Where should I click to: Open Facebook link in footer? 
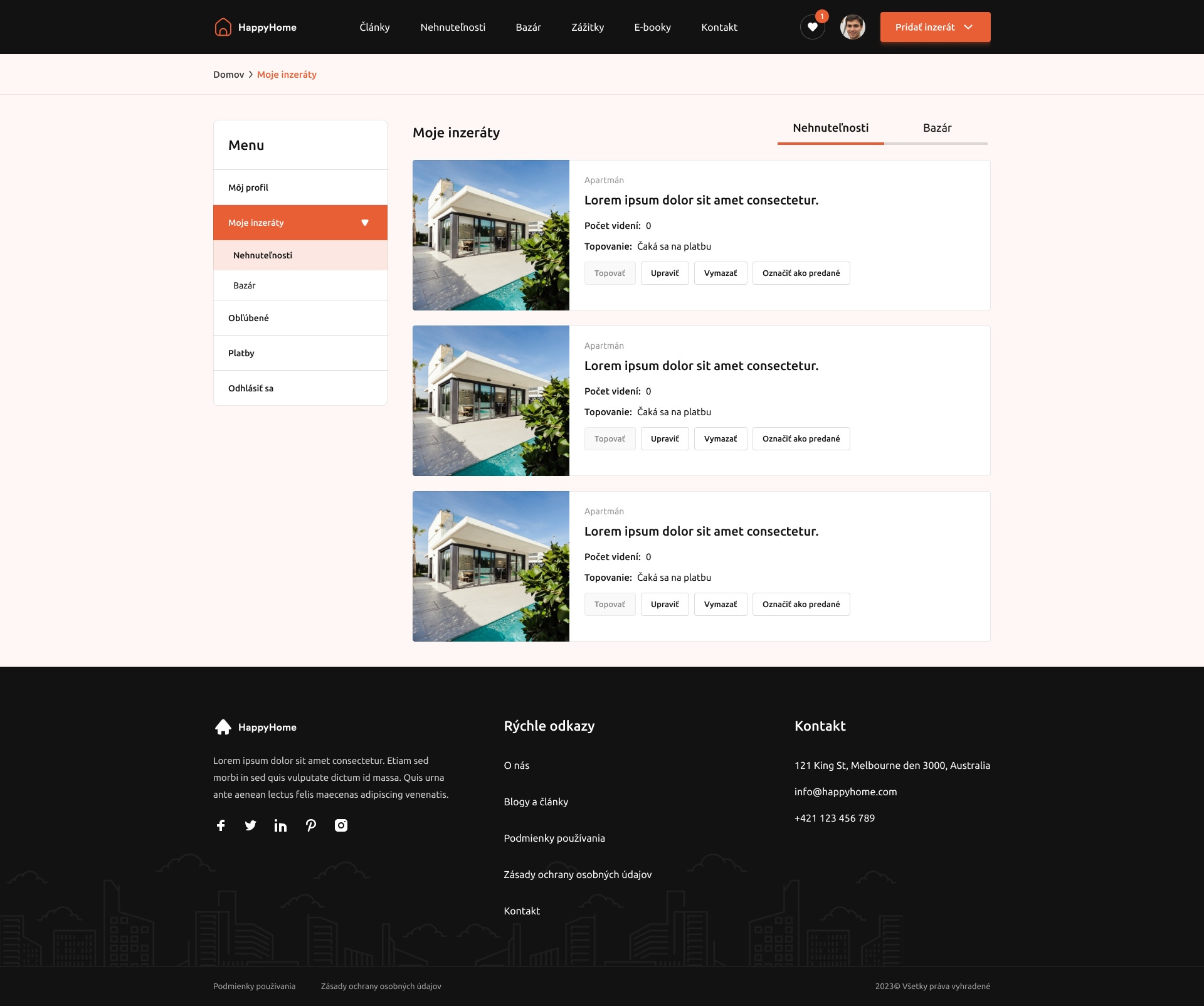pyautogui.click(x=221, y=825)
